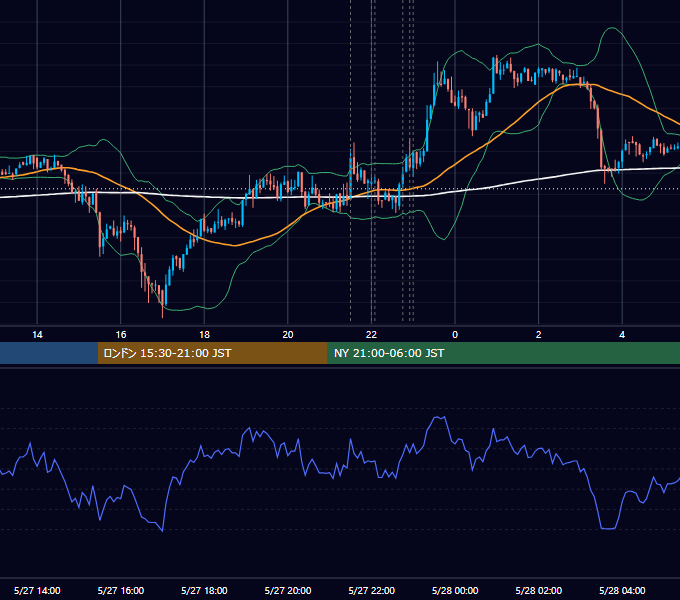Click the 5/28 02:00 date label
This screenshot has width=680, height=600.
pyautogui.click(x=539, y=590)
